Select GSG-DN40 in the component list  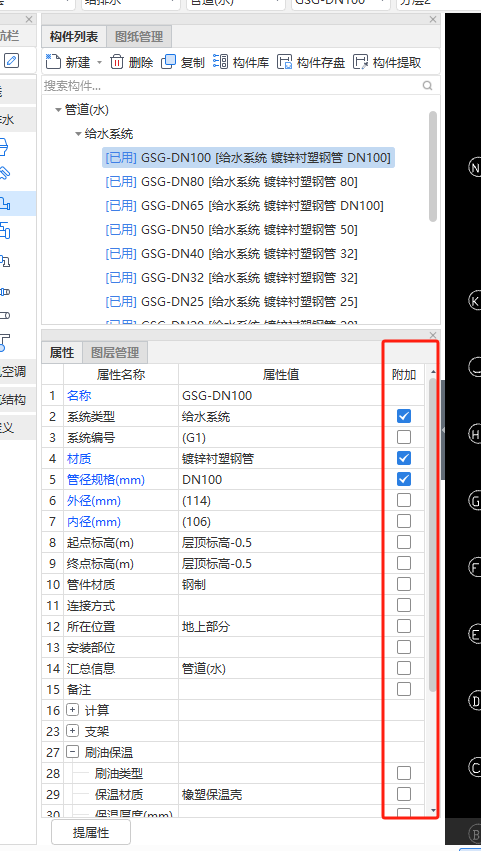pyautogui.click(x=231, y=253)
